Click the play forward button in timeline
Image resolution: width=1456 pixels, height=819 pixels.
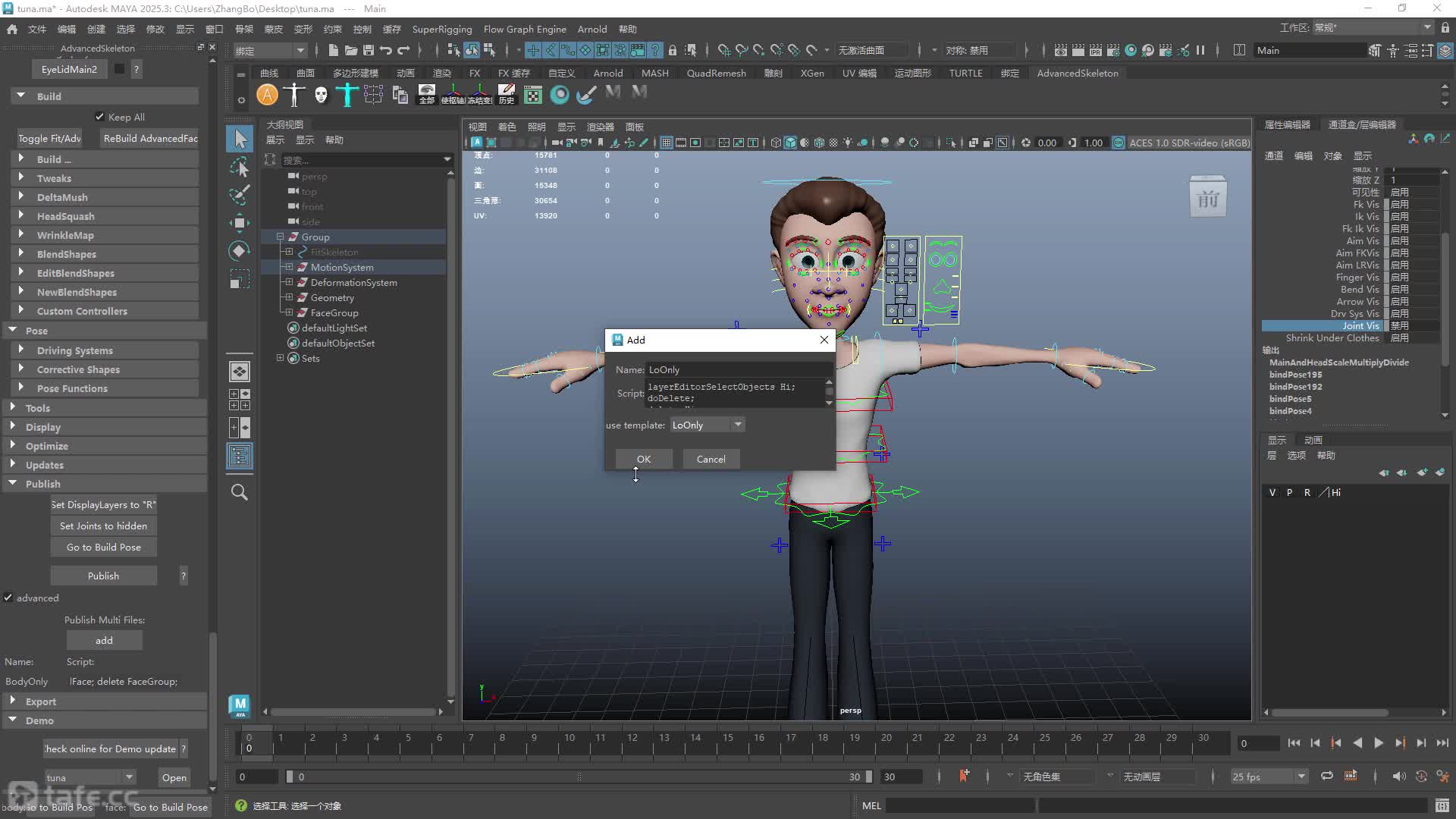pos(1379,743)
